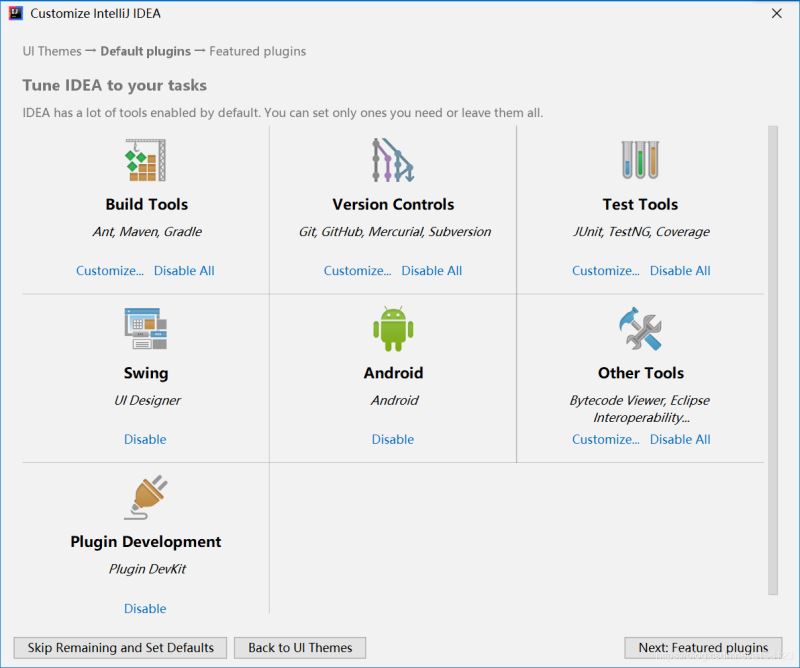
Task: Disable the Android plugin
Action: tap(393, 440)
